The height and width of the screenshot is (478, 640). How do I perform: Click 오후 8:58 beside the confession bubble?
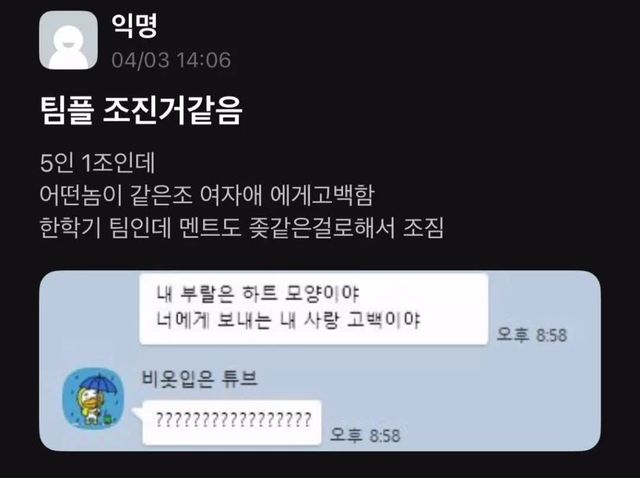[531, 335]
